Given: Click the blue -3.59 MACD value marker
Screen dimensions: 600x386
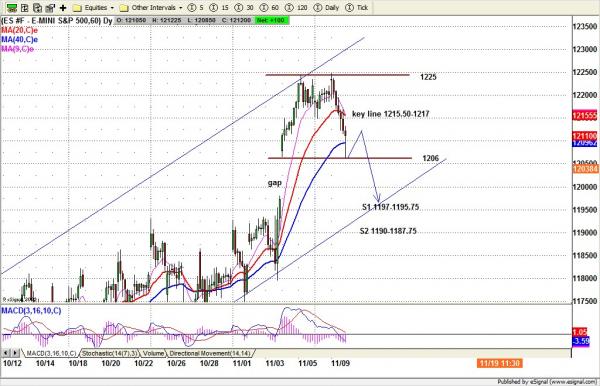Looking at the screenshot, I should point(581,341).
